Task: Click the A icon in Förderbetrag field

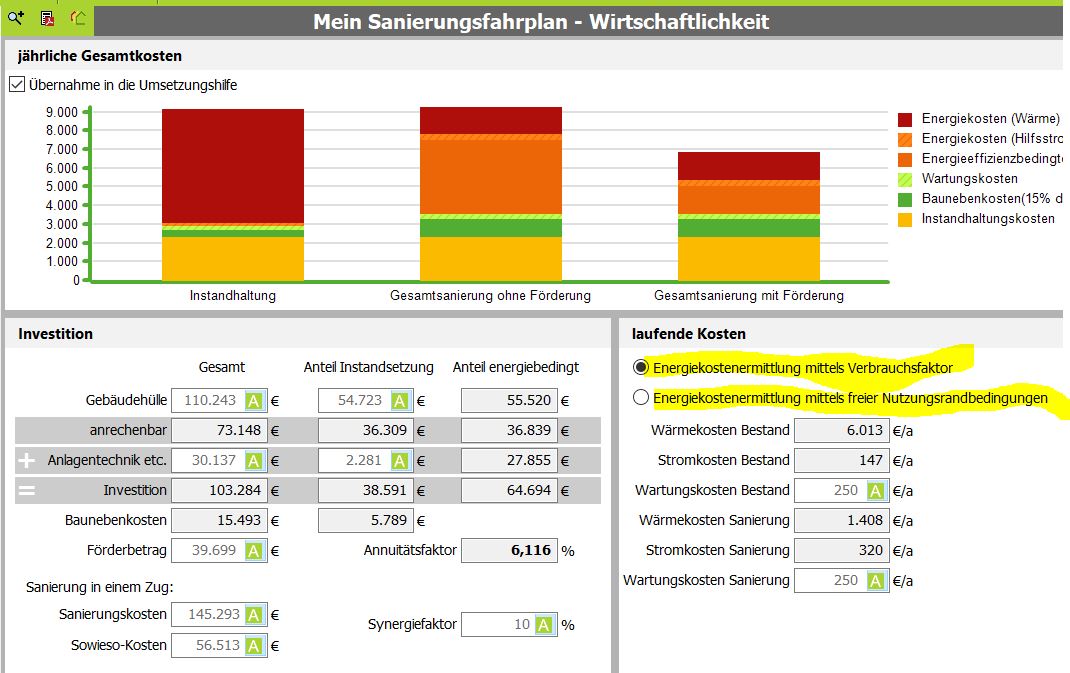Action: point(254,551)
